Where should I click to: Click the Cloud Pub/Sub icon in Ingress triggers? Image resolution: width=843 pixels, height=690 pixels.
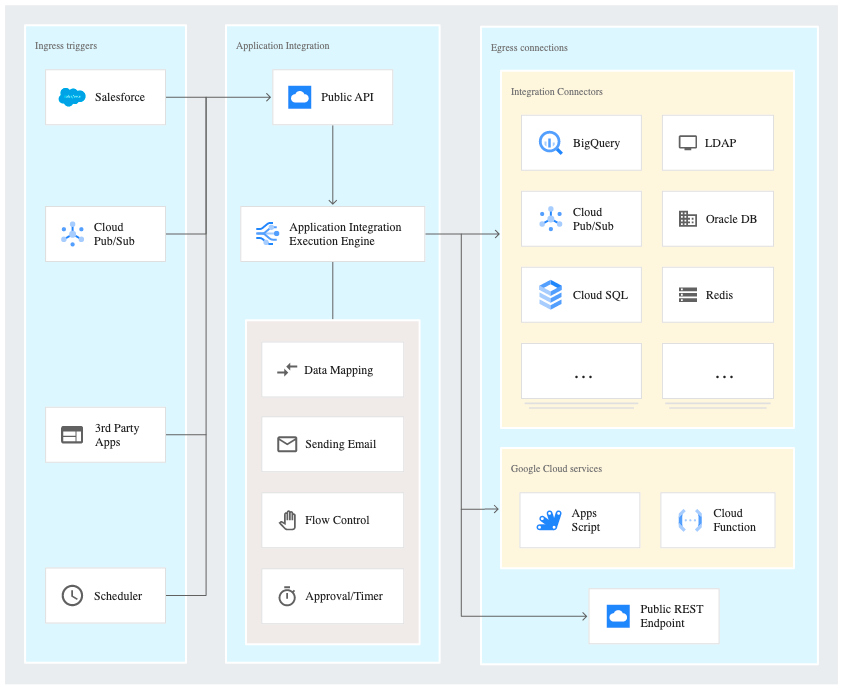pos(71,233)
